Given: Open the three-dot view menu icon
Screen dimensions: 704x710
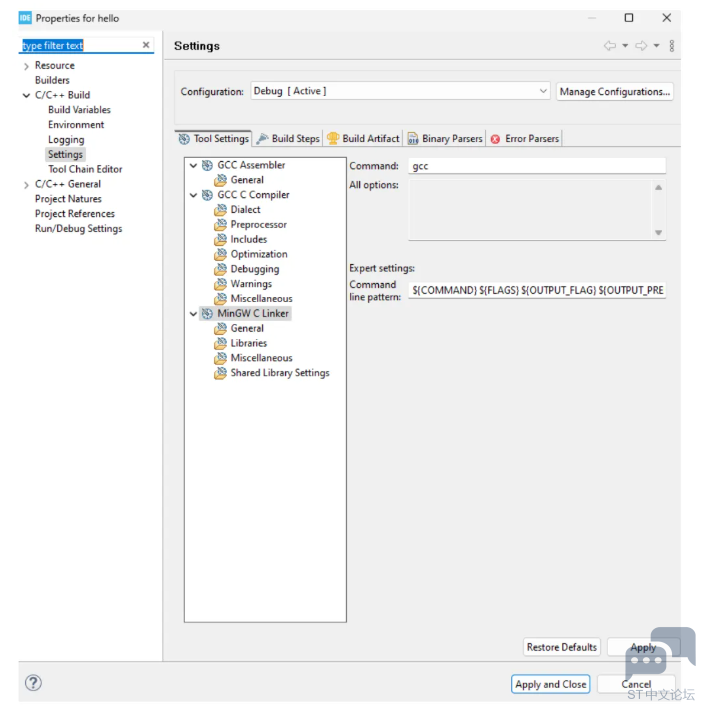Looking at the screenshot, I should 672,46.
